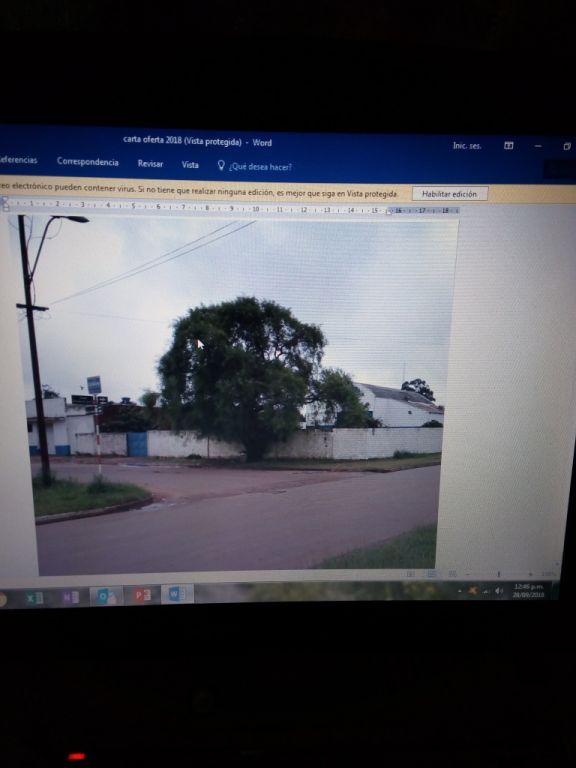Viewport: 576px width, 768px height.
Task: Click Inic. ses. to sign in
Action: click(467, 145)
